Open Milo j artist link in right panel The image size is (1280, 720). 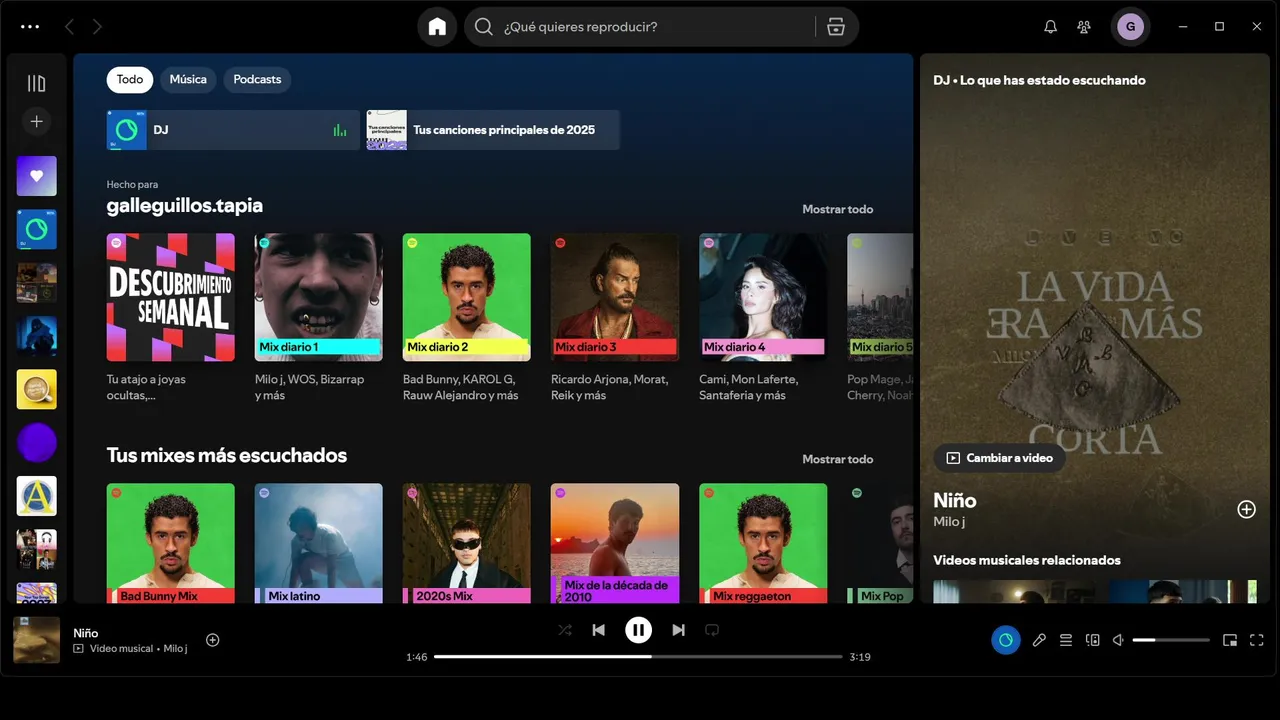coord(949,522)
